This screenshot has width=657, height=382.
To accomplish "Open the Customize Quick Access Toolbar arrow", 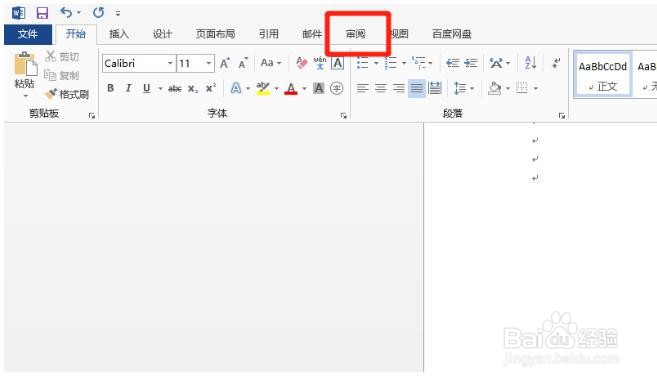I will [118, 13].
